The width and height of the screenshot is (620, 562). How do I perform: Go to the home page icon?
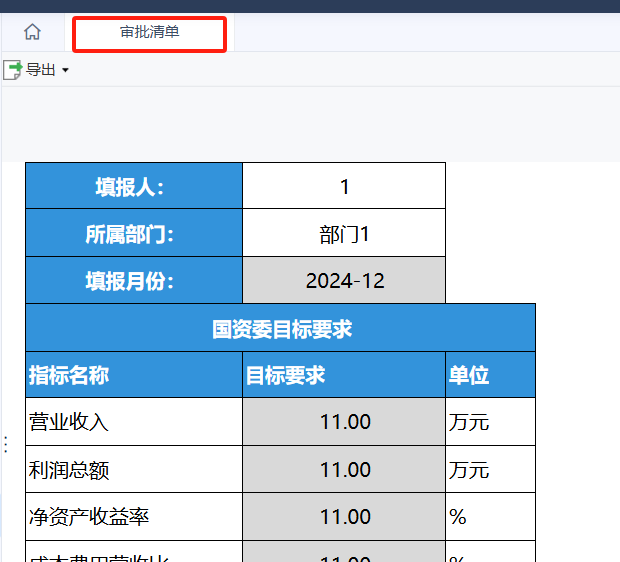tap(32, 32)
